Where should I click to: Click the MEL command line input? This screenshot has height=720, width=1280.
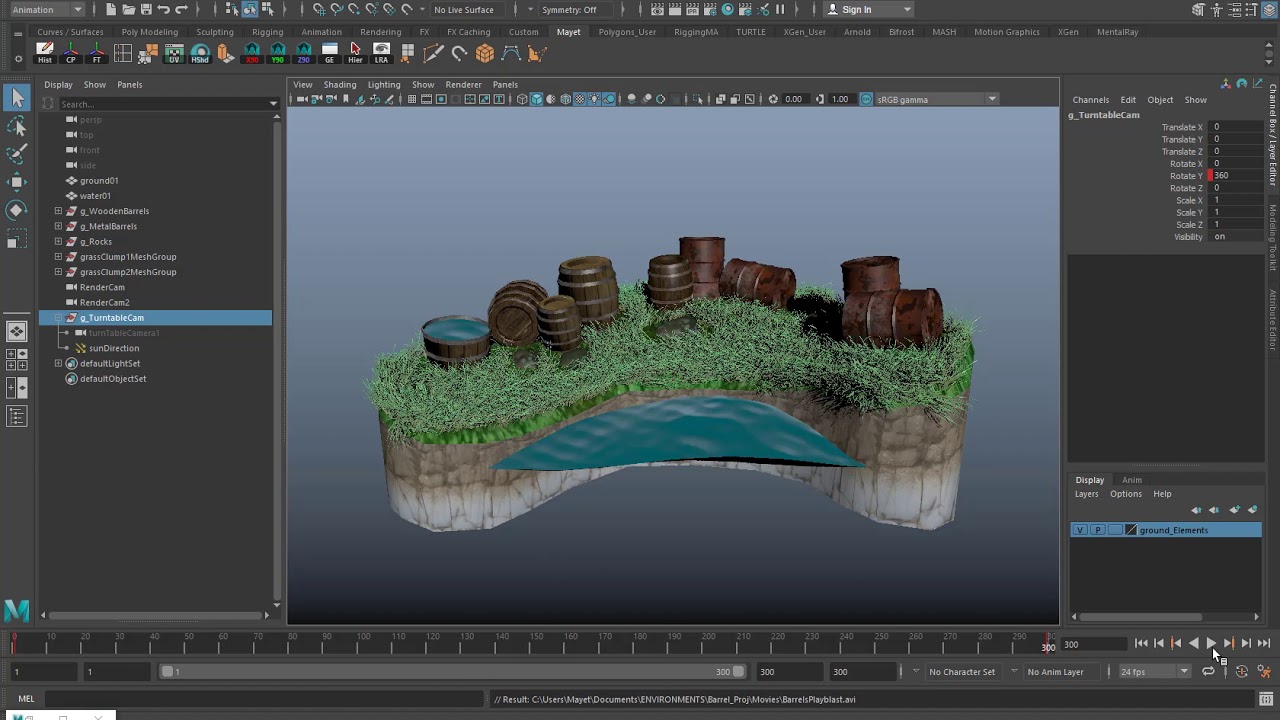(265, 699)
